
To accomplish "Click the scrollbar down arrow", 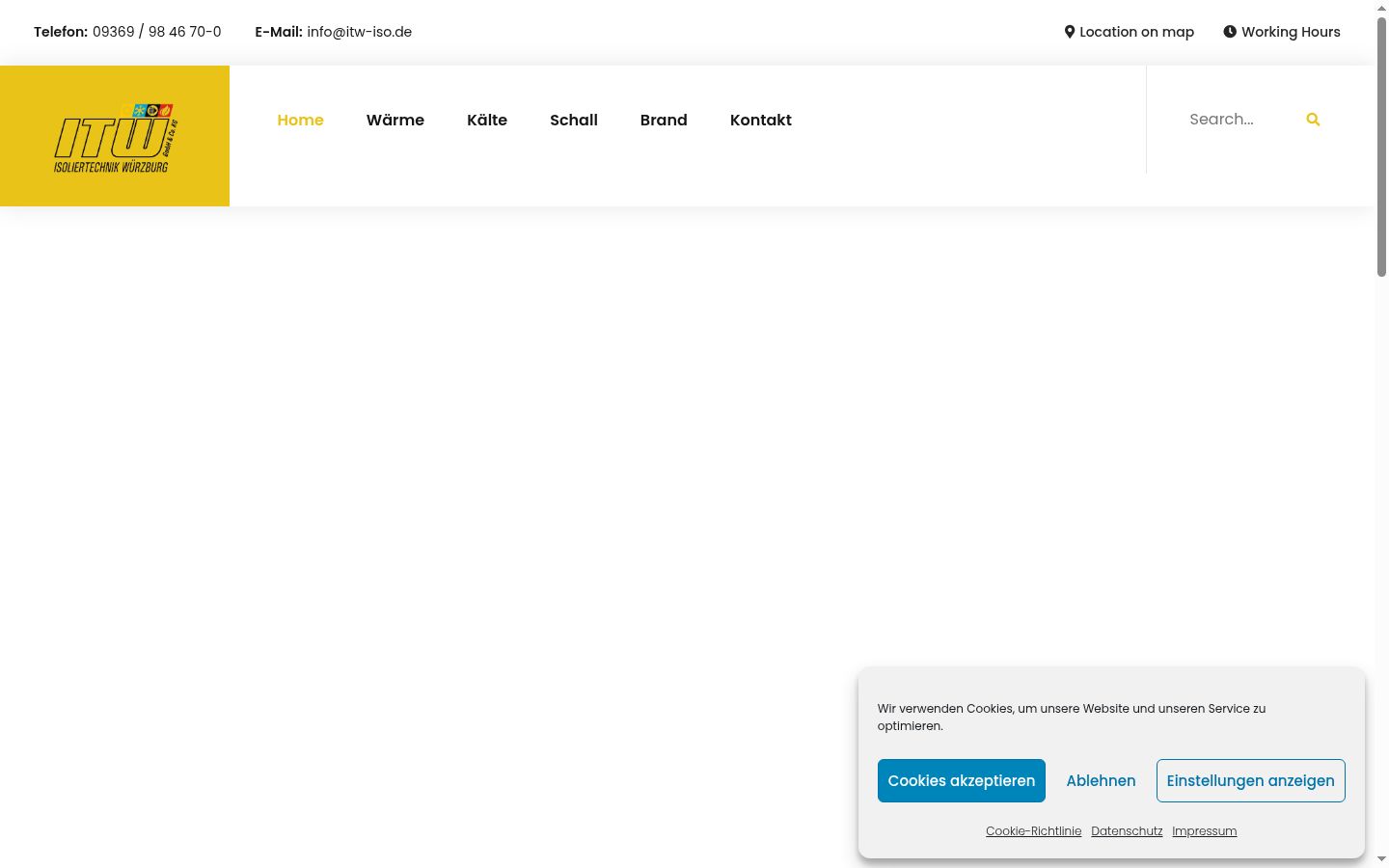I will [1381, 858].
